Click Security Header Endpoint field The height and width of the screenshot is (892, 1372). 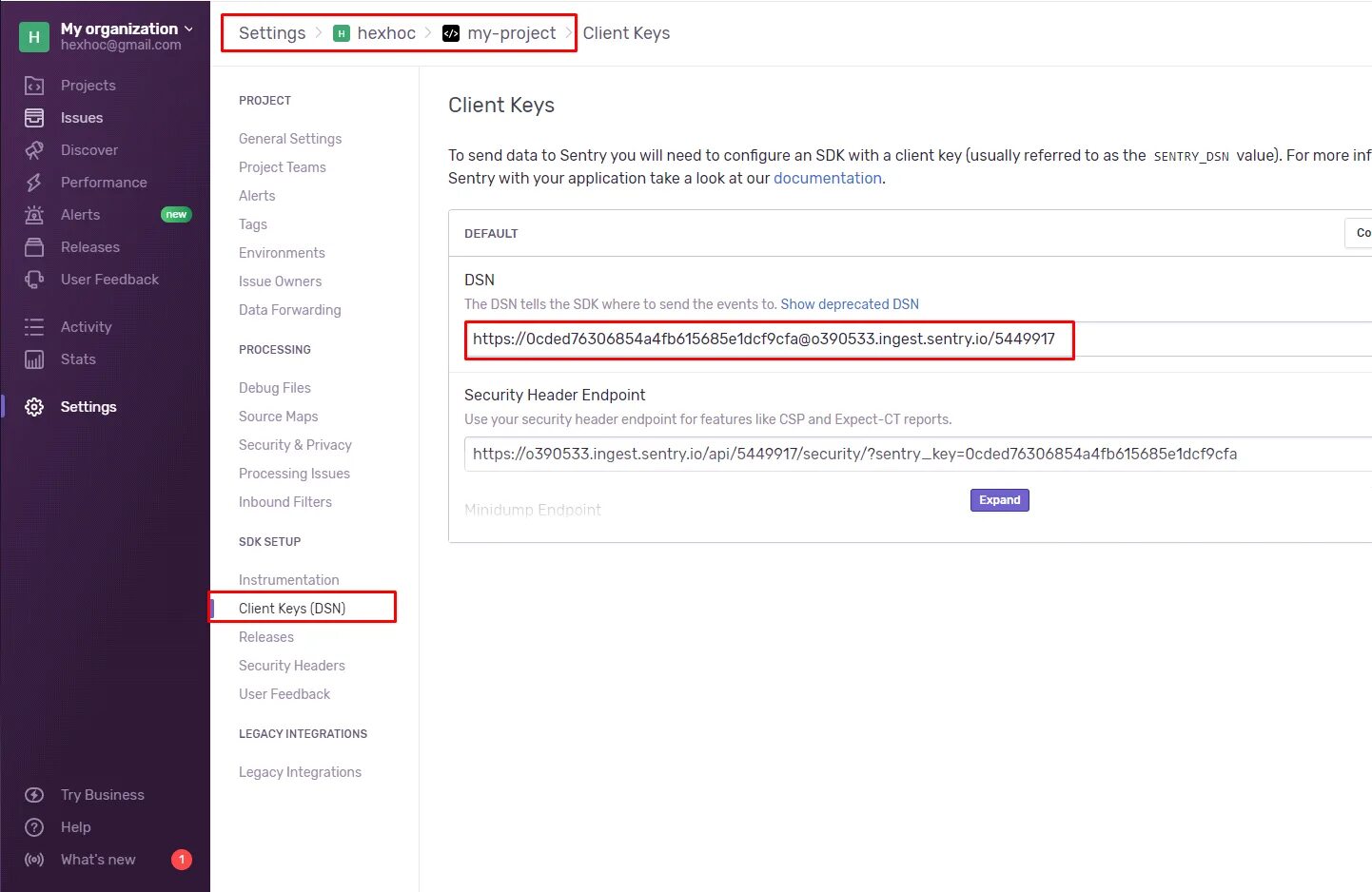click(918, 455)
